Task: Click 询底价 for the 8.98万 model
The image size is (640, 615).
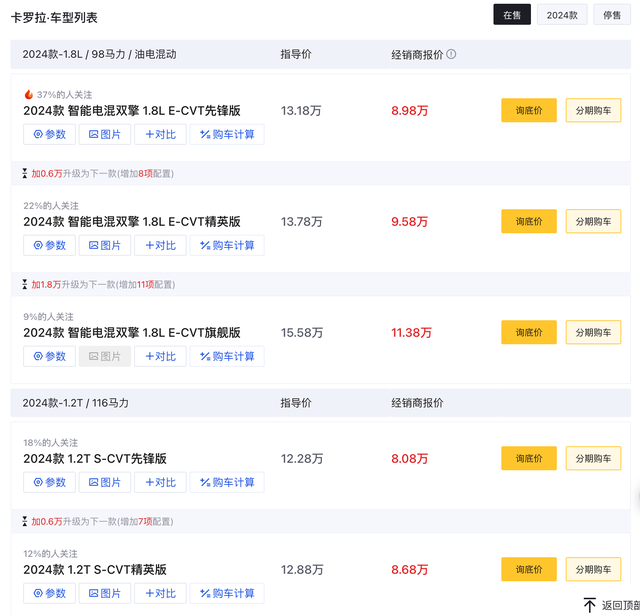Action: point(529,110)
